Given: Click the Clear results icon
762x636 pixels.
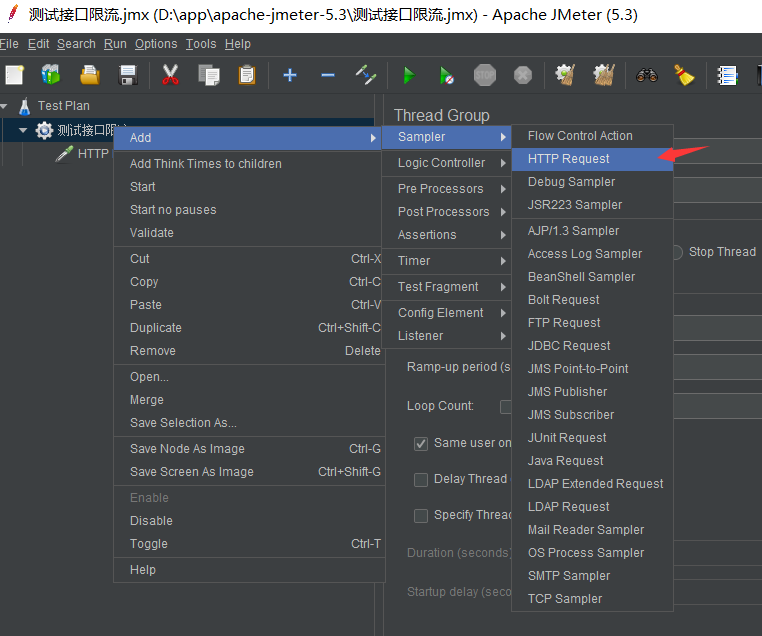Looking at the screenshot, I should click(565, 75).
